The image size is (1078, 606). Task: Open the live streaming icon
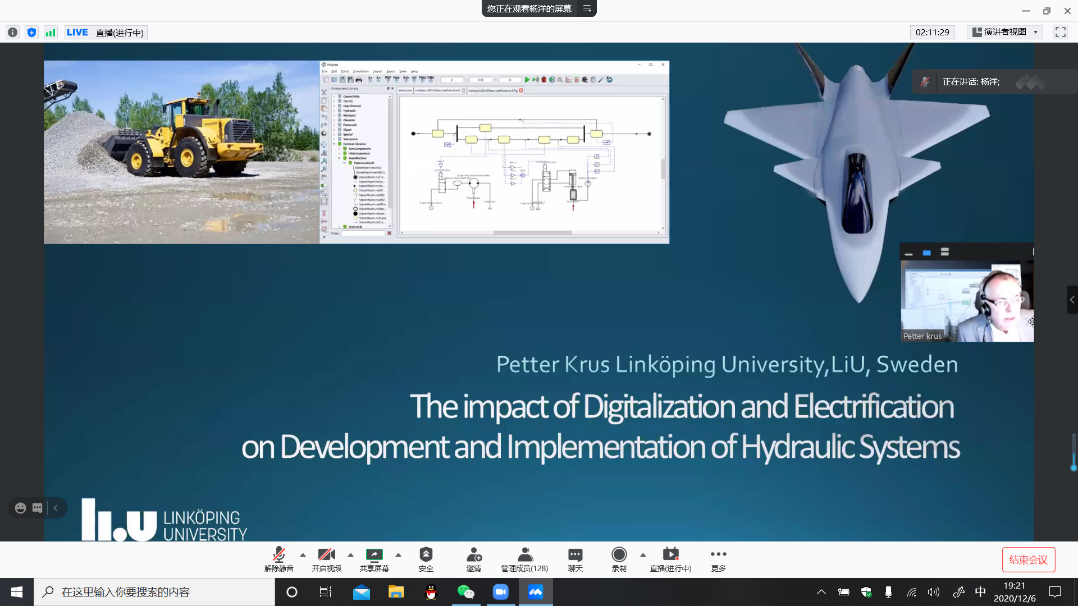tap(670, 556)
